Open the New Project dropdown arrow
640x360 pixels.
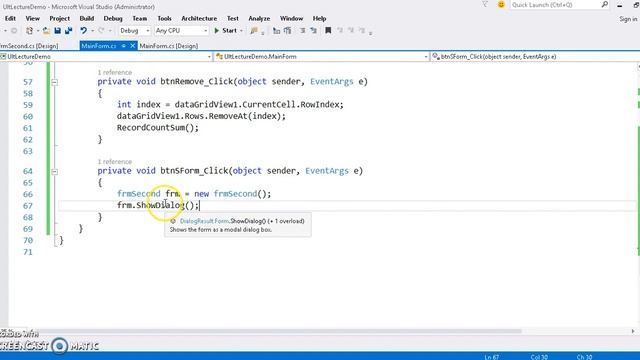pos(38,31)
